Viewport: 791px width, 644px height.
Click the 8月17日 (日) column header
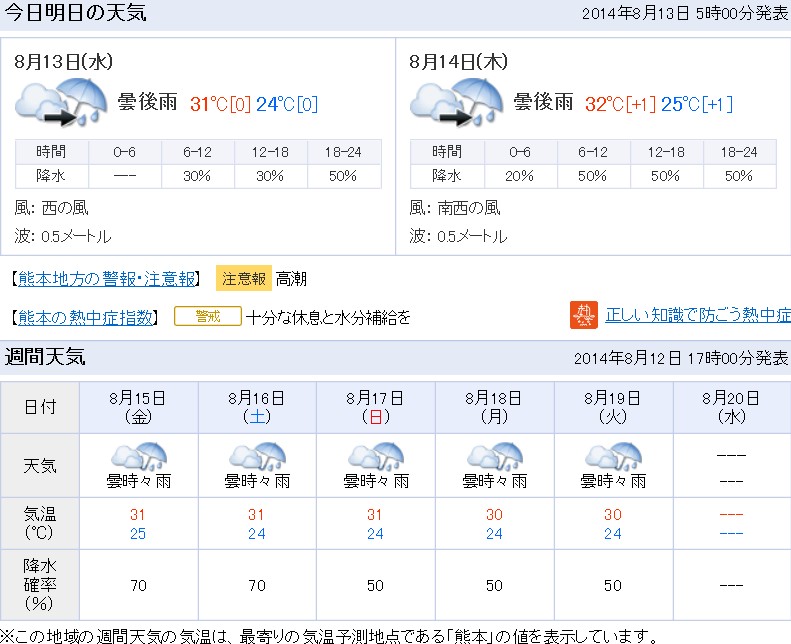coord(376,406)
